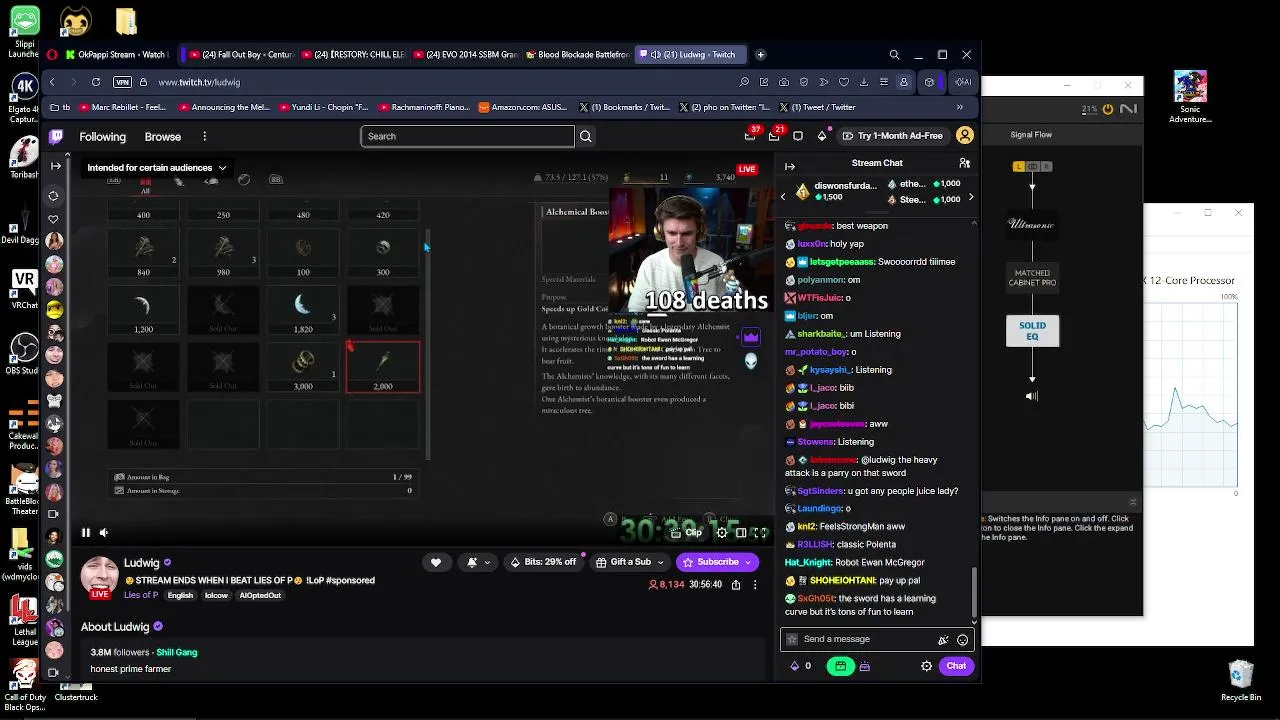Click the Twitch search magnifier button
Image resolution: width=1280 pixels, height=720 pixels.
[x=586, y=136]
